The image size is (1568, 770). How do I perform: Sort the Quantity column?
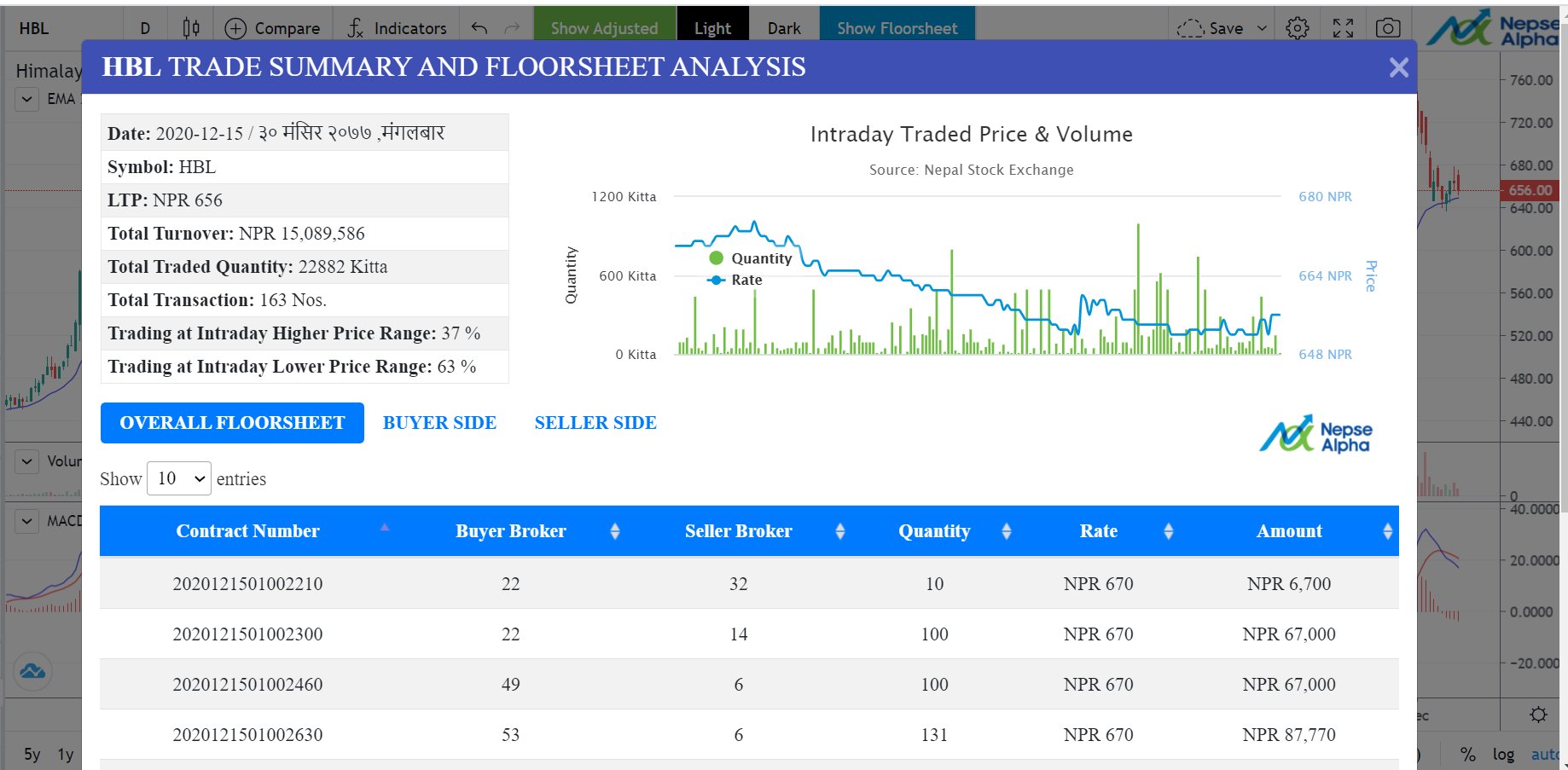click(934, 531)
